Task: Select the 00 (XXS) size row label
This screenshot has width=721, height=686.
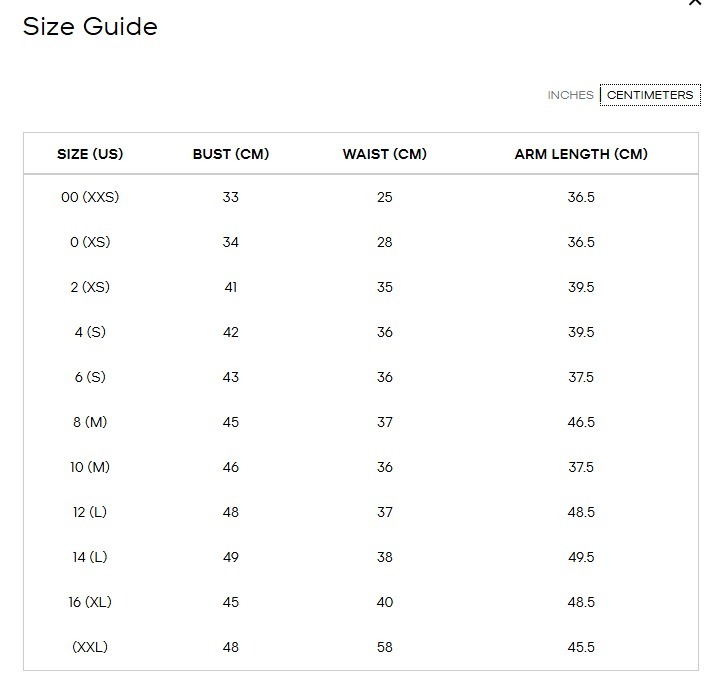Action: pyautogui.click(x=90, y=197)
